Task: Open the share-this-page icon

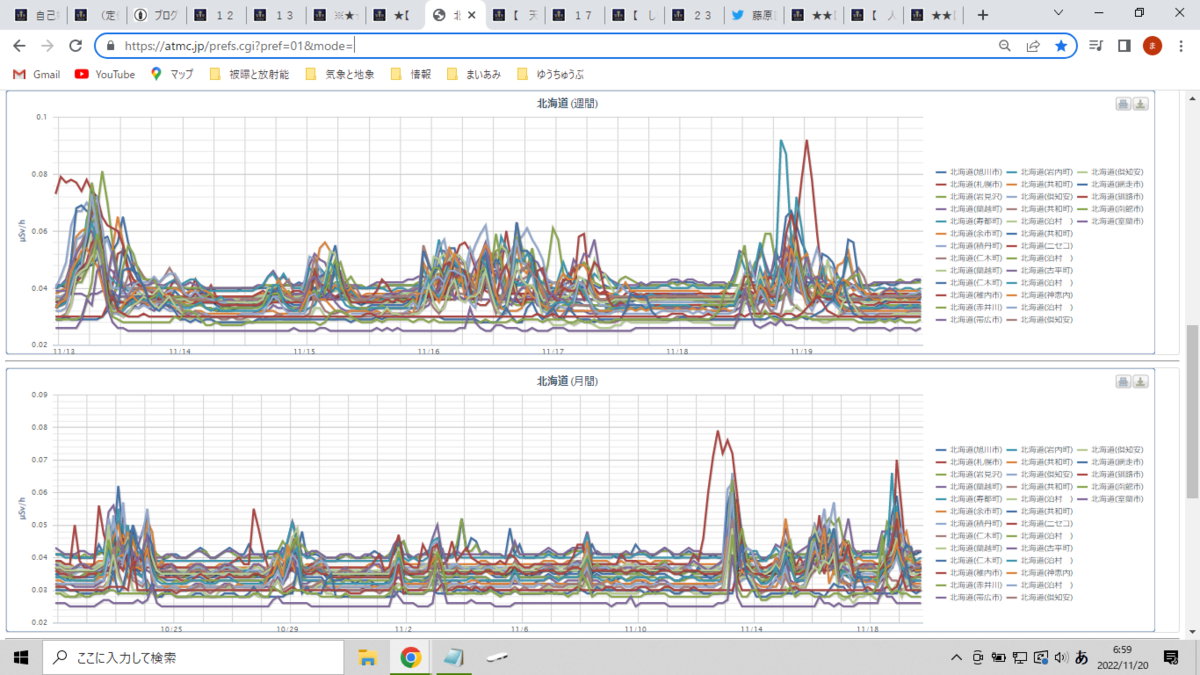Action: (1033, 46)
